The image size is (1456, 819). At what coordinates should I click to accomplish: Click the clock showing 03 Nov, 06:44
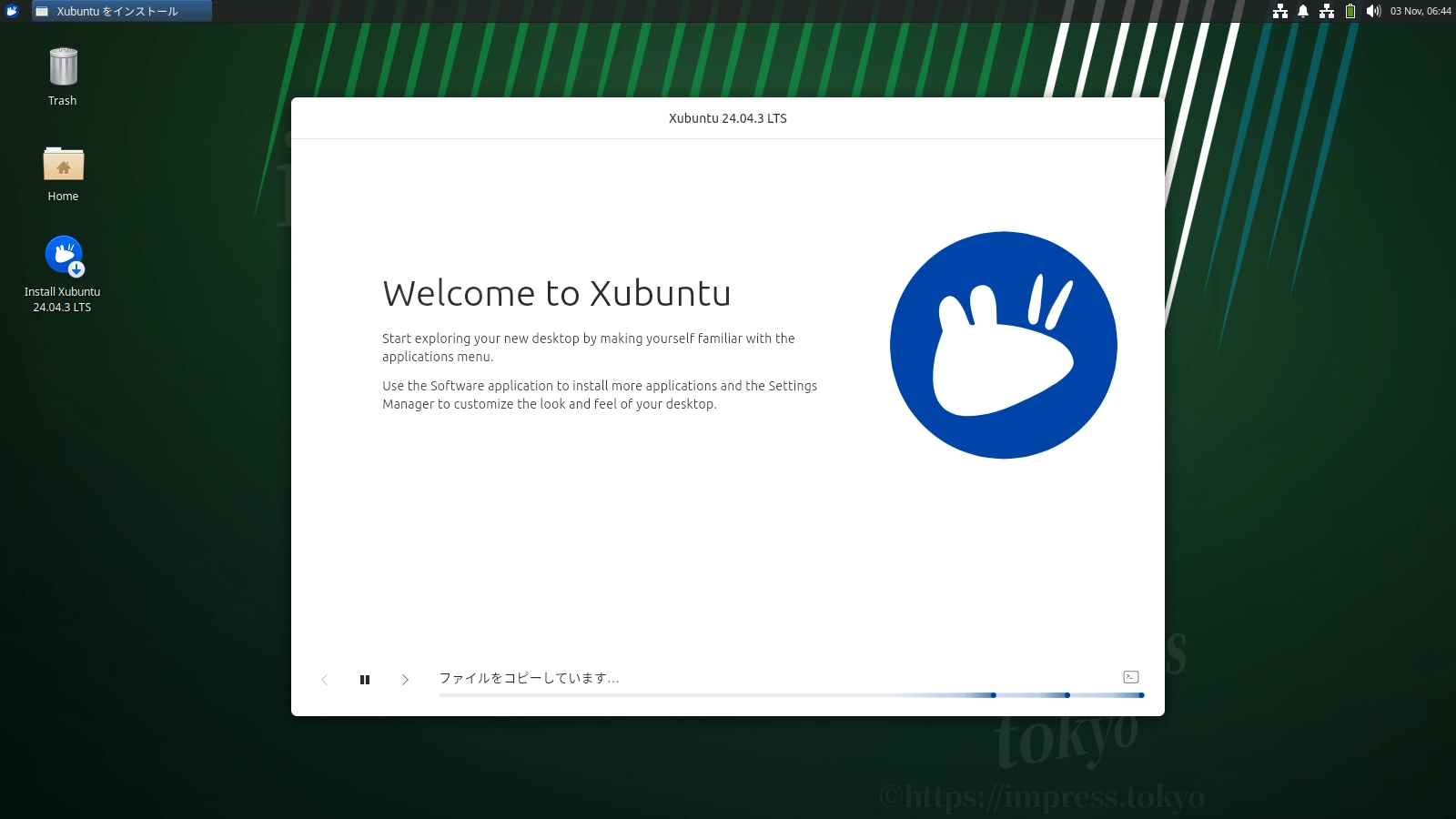click(x=1421, y=11)
